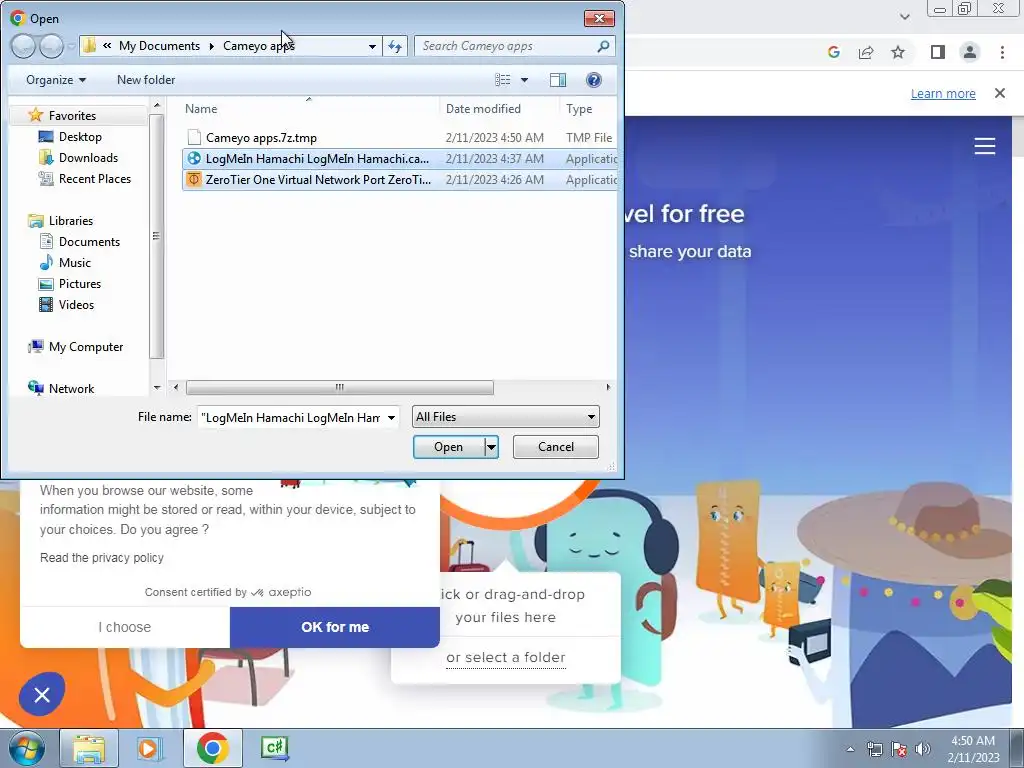The width and height of the screenshot is (1024, 768).
Task: Click the taskbar clock showing 4:50 AM
Action: (x=973, y=749)
